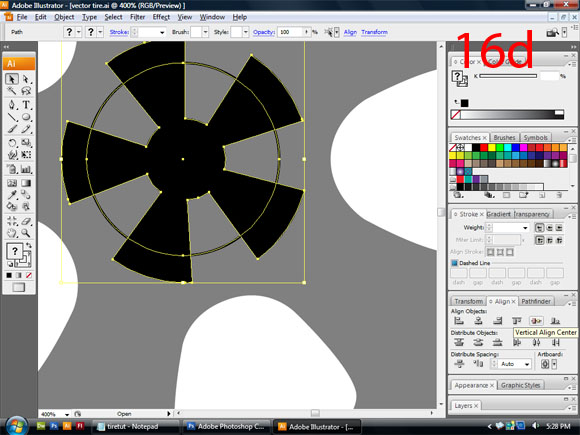
Task: Open the Stroke weight dropdown
Action: click(525, 227)
